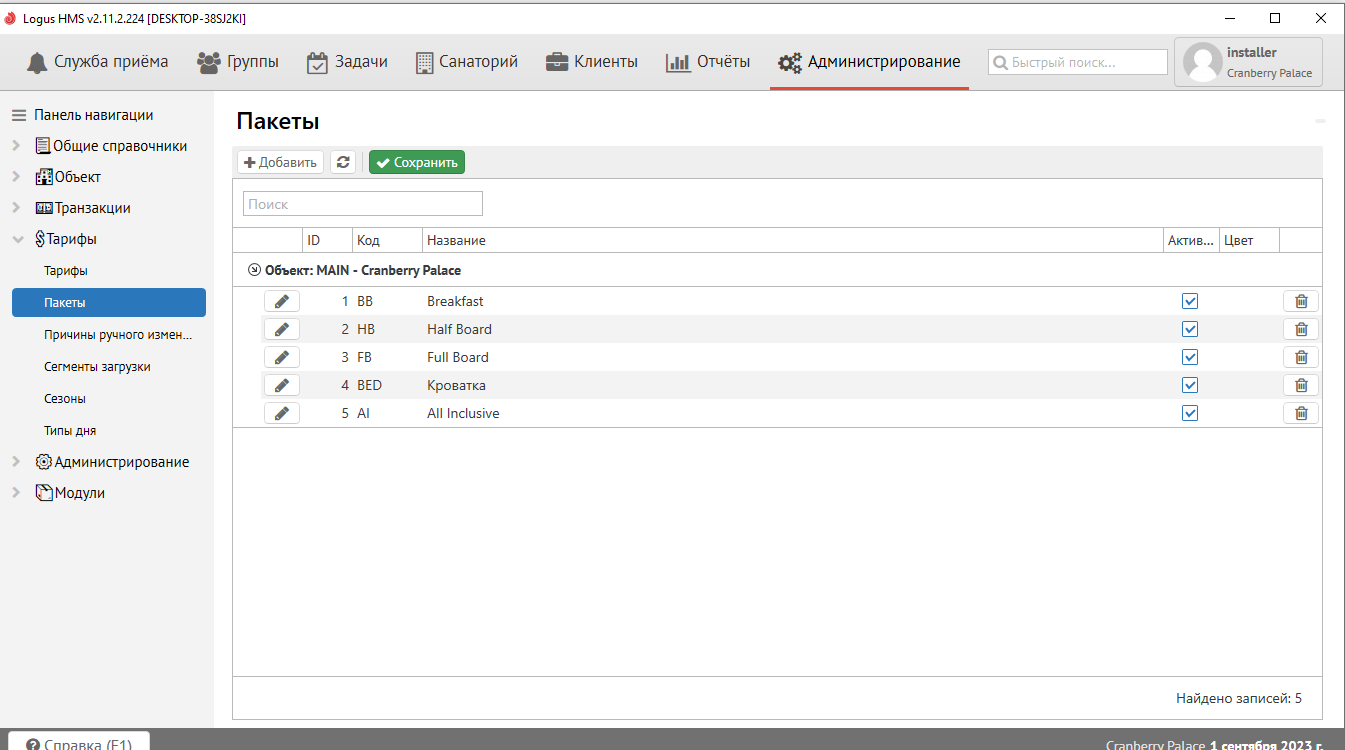Edit the Breakfast package via pencil icon
Screen dimensions: 1345x750
point(282,301)
